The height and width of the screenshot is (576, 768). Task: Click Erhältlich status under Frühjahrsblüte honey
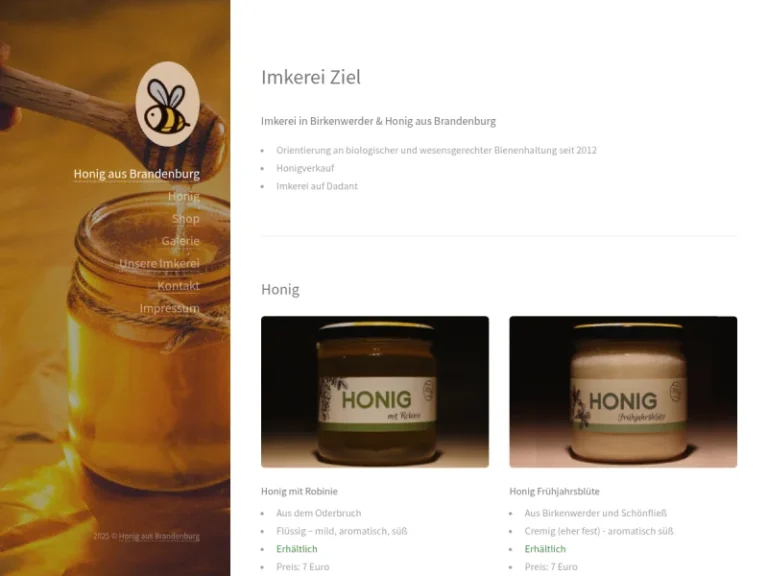click(x=545, y=549)
